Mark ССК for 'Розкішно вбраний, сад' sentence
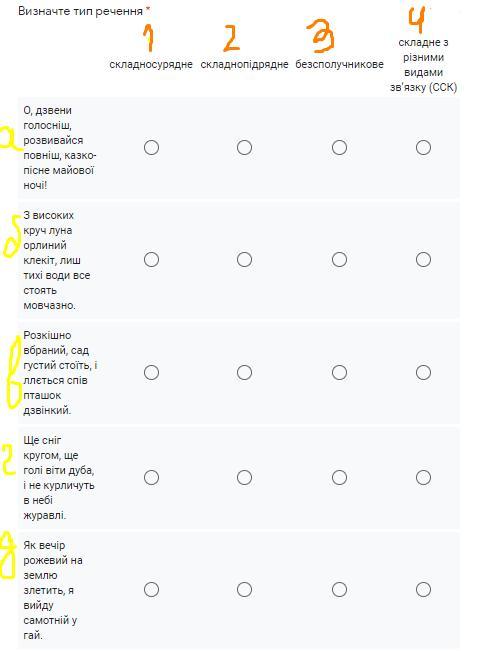477x651 pixels. coord(423,372)
